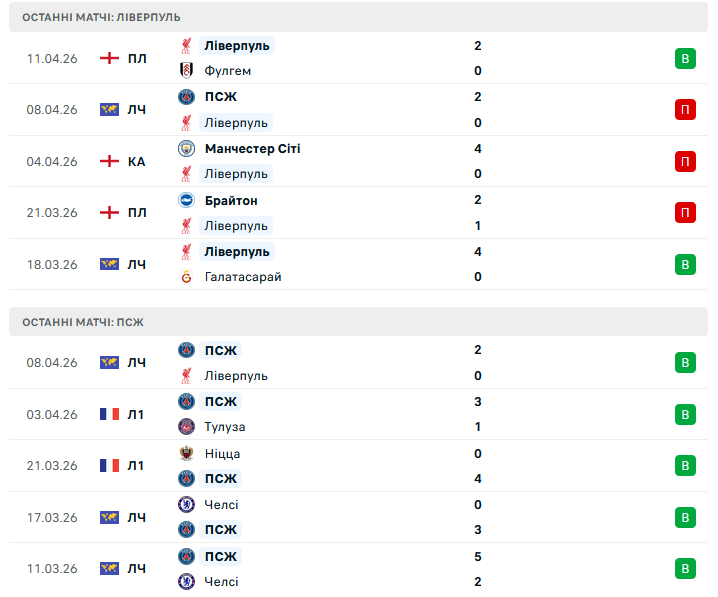Open the Галатасарай team link
The height and width of the screenshot is (597, 718).
[x=243, y=277]
